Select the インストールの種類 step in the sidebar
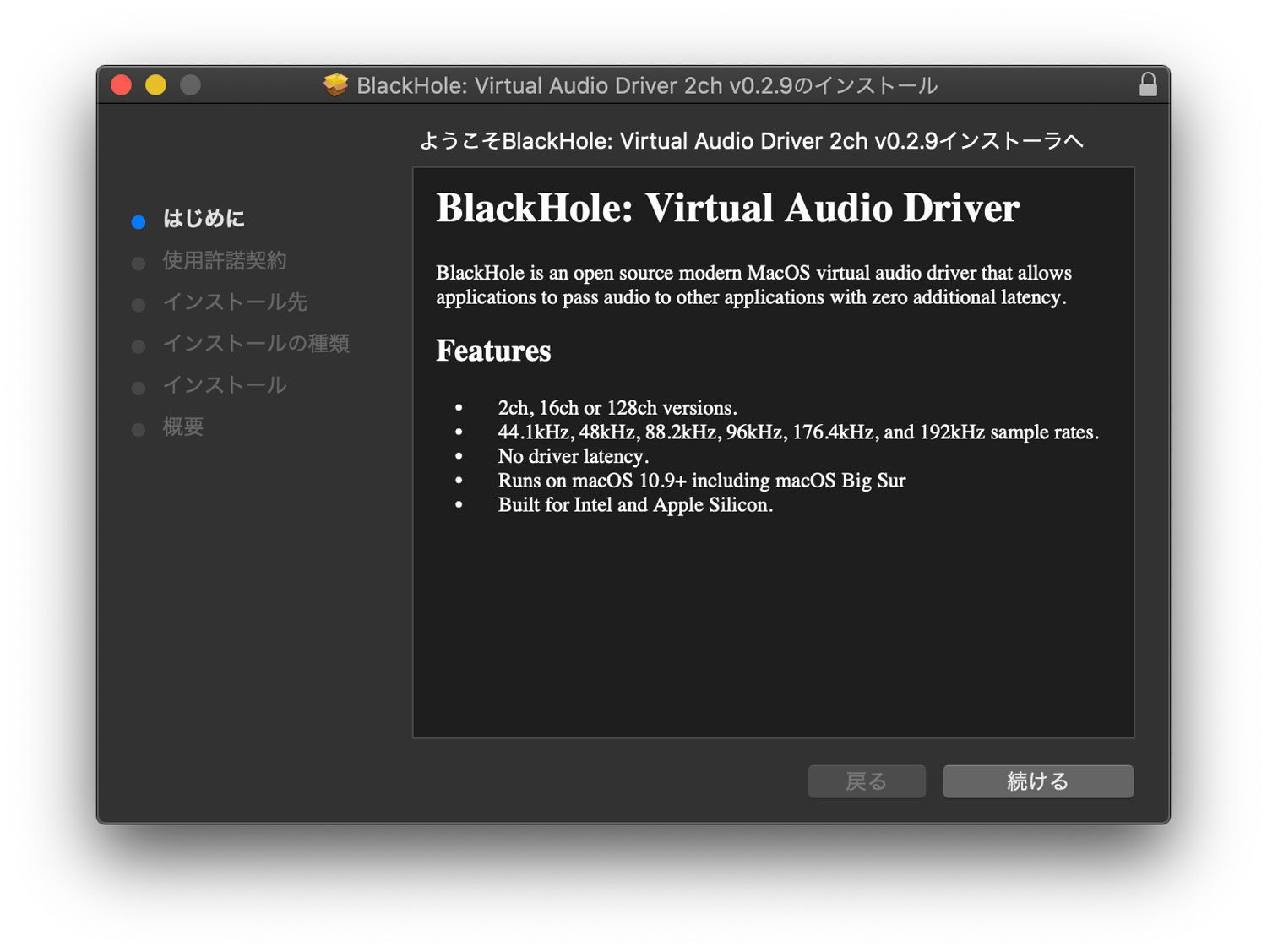 click(256, 344)
